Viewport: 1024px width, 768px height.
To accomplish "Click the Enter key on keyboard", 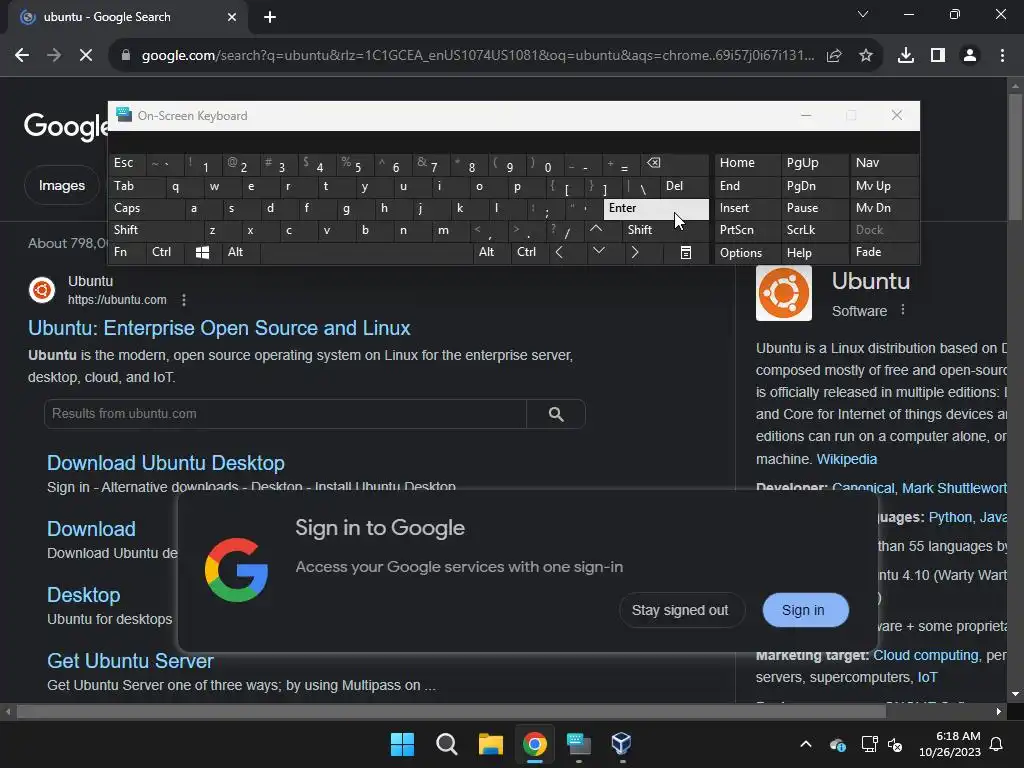I will pos(656,208).
